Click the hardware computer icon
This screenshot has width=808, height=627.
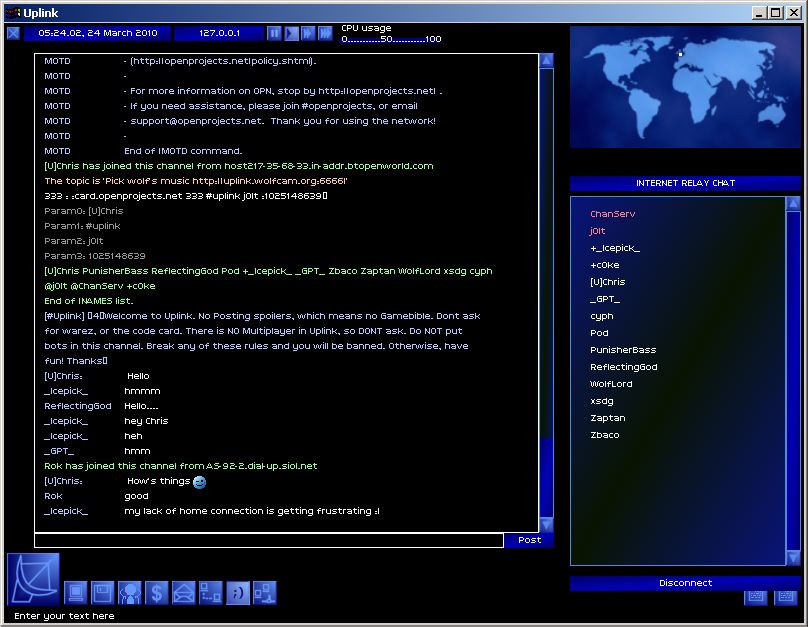pyautogui.click(x=76, y=593)
